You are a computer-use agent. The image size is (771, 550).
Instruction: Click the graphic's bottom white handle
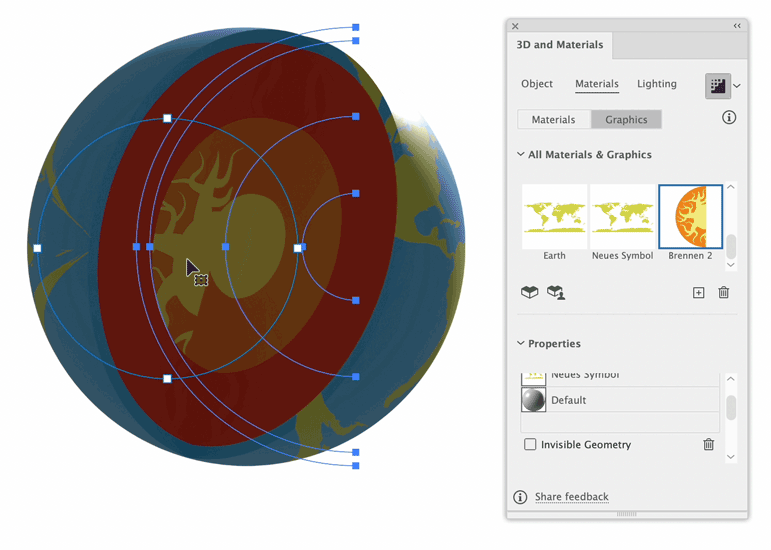point(167,378)
